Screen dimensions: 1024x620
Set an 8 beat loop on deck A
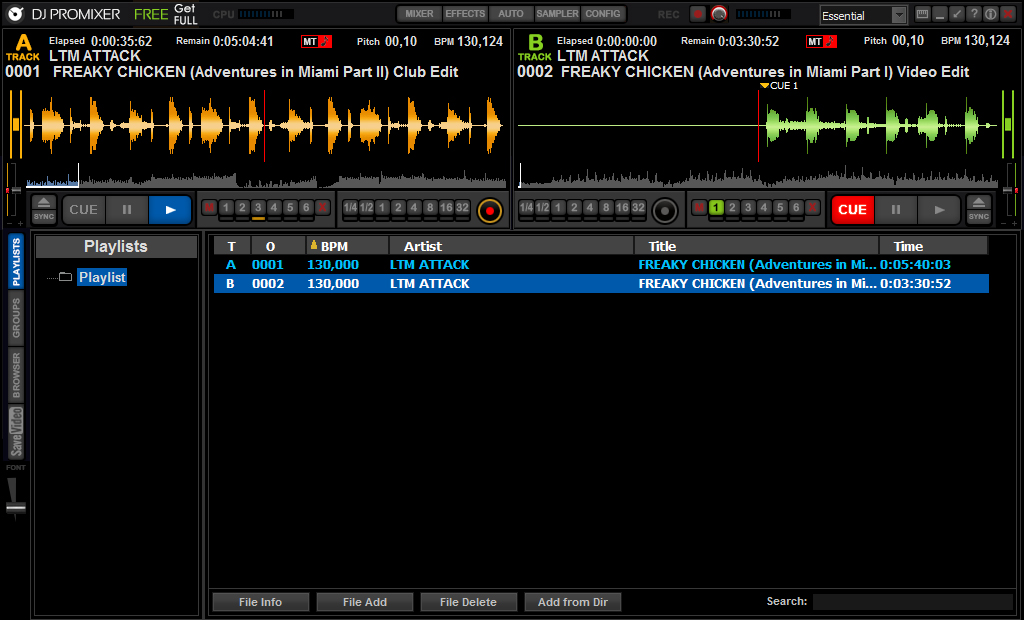coord(430,208)
